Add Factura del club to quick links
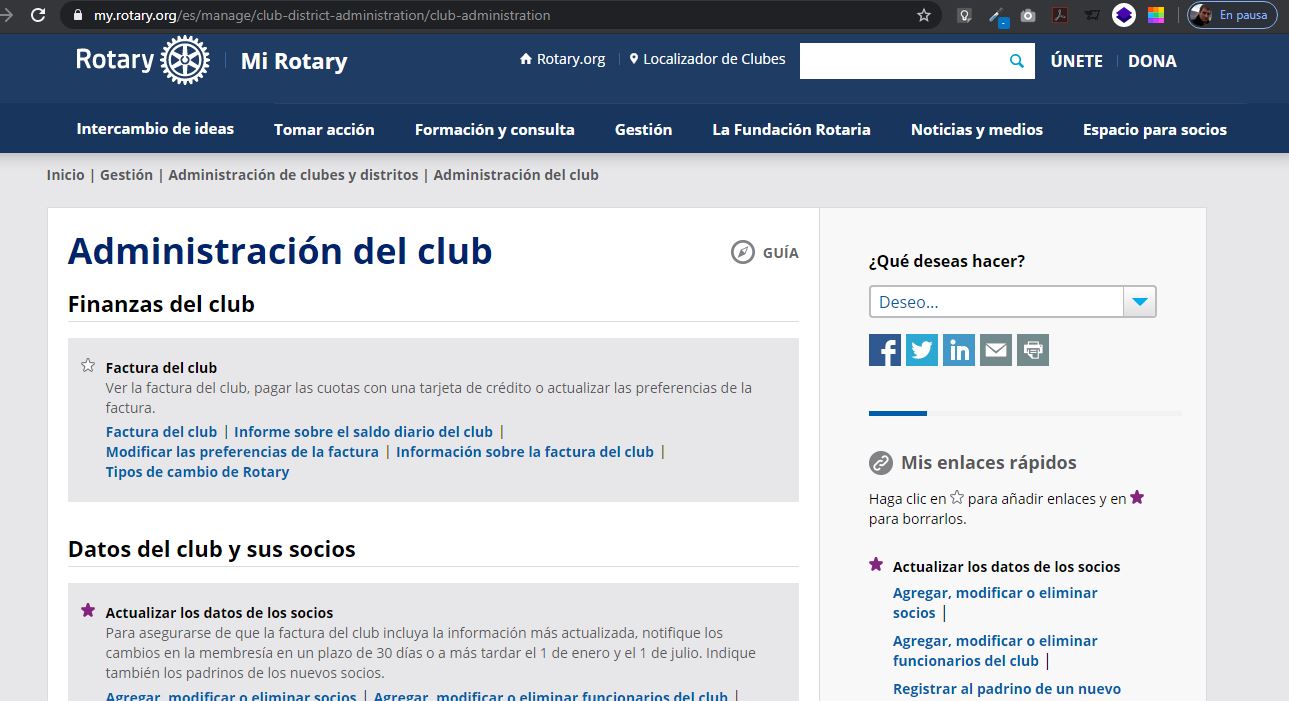 pos(88,366)
